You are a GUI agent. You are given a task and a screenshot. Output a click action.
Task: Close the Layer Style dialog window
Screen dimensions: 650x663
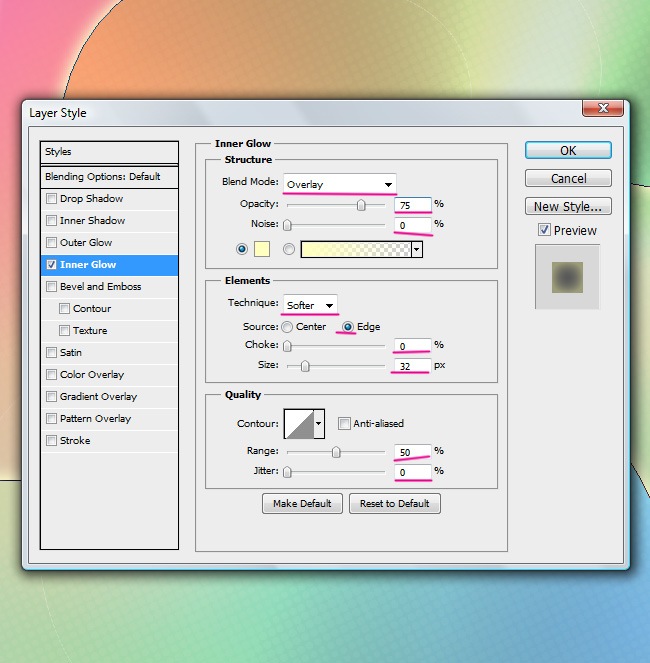pos(604,110)
